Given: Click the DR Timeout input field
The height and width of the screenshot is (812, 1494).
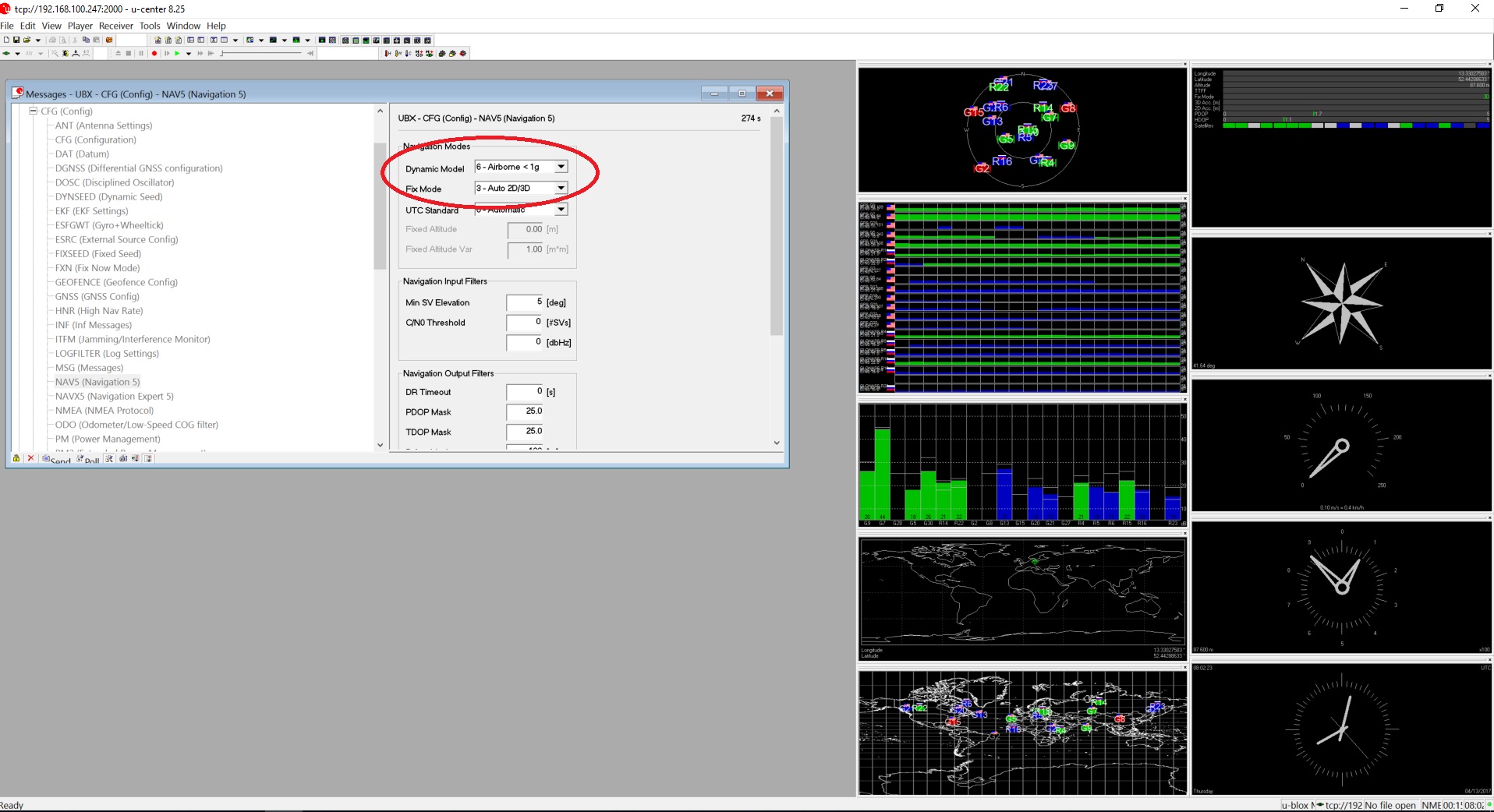Looking at the screenshot, I should (525, 391).
